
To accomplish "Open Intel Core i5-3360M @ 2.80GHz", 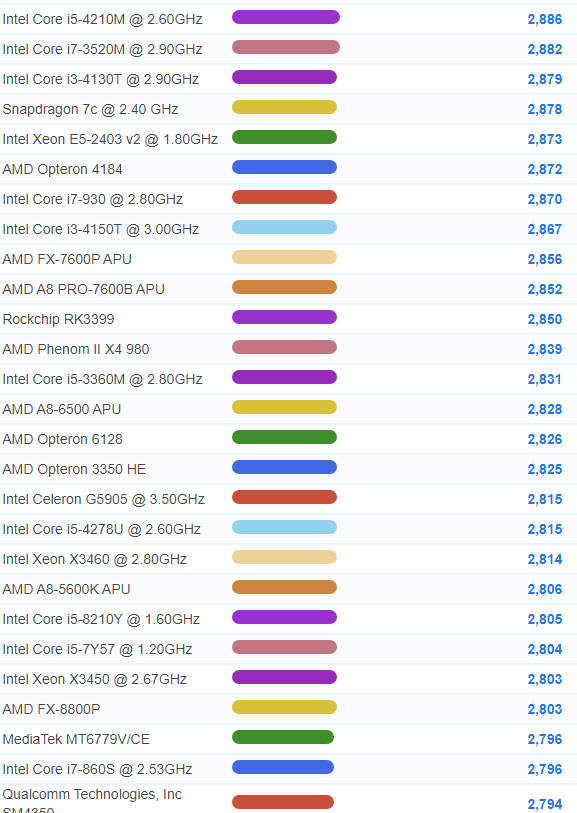I will click(102, 380).
